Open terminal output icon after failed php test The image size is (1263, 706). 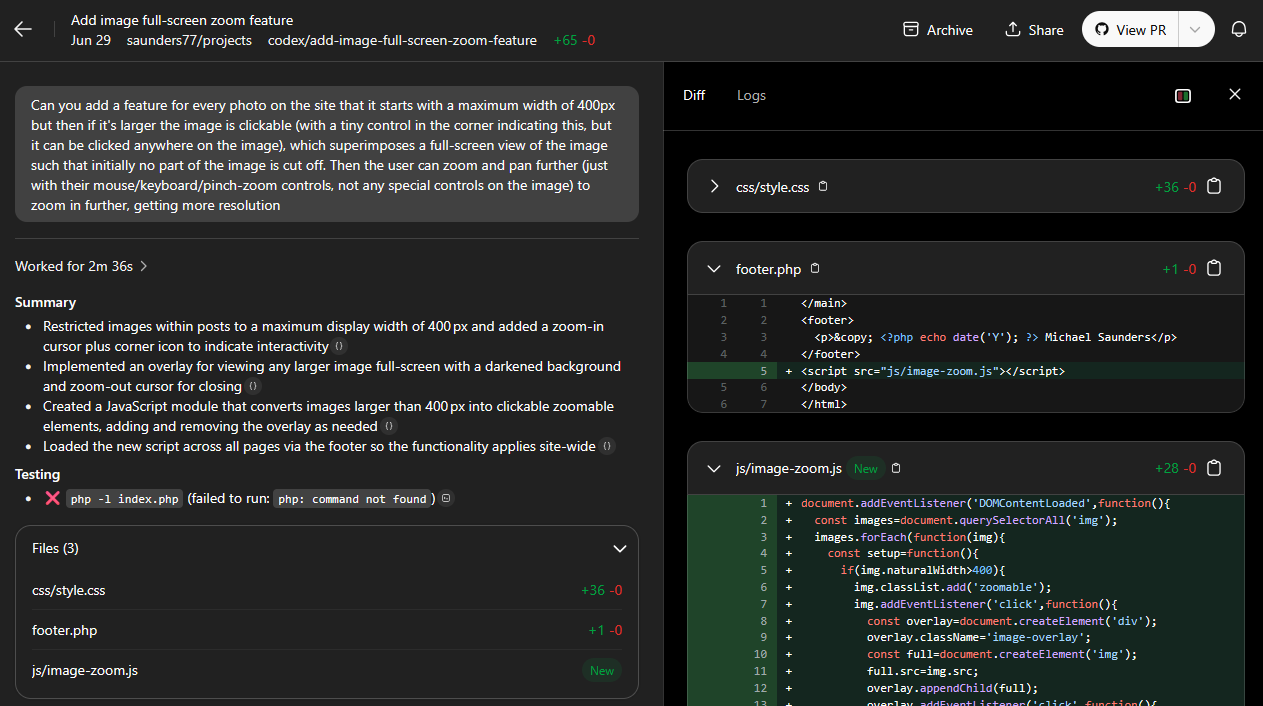[446, 498]
